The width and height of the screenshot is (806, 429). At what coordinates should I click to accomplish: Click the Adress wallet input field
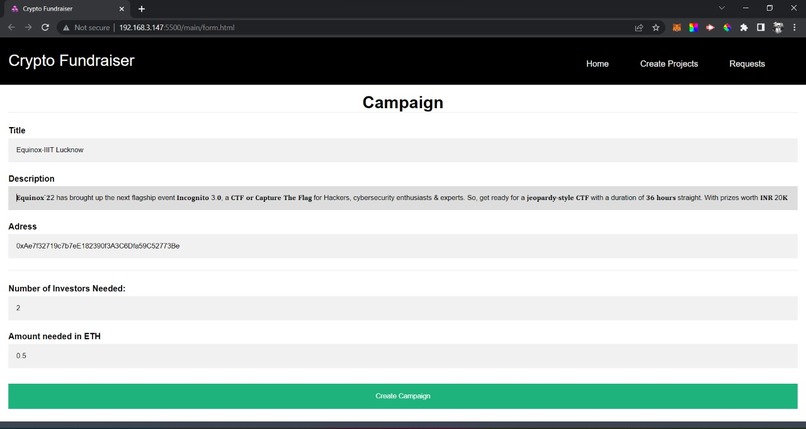[402, 246]
